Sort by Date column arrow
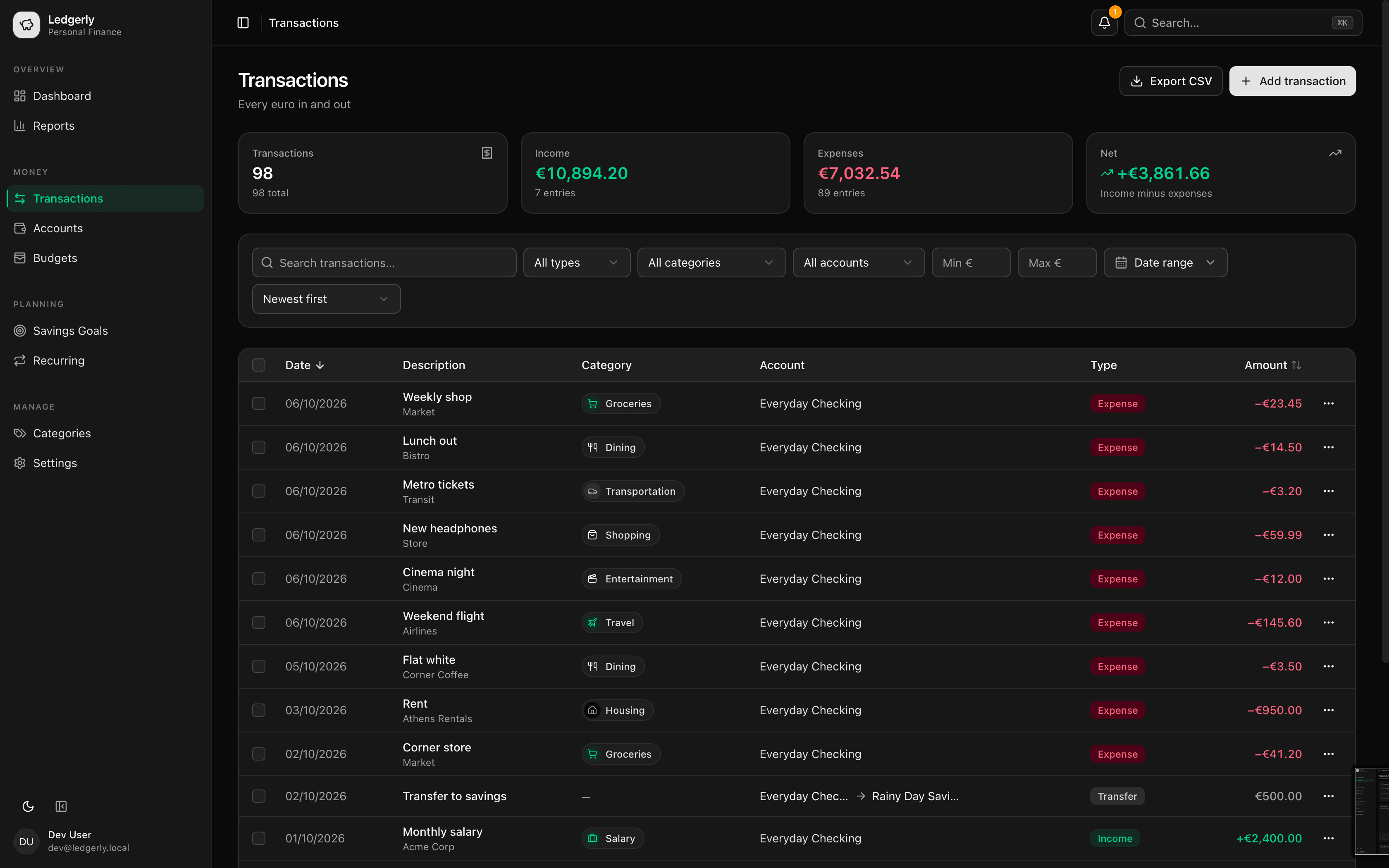Screen dimensions: 1389x868 [x=320, y=365]
